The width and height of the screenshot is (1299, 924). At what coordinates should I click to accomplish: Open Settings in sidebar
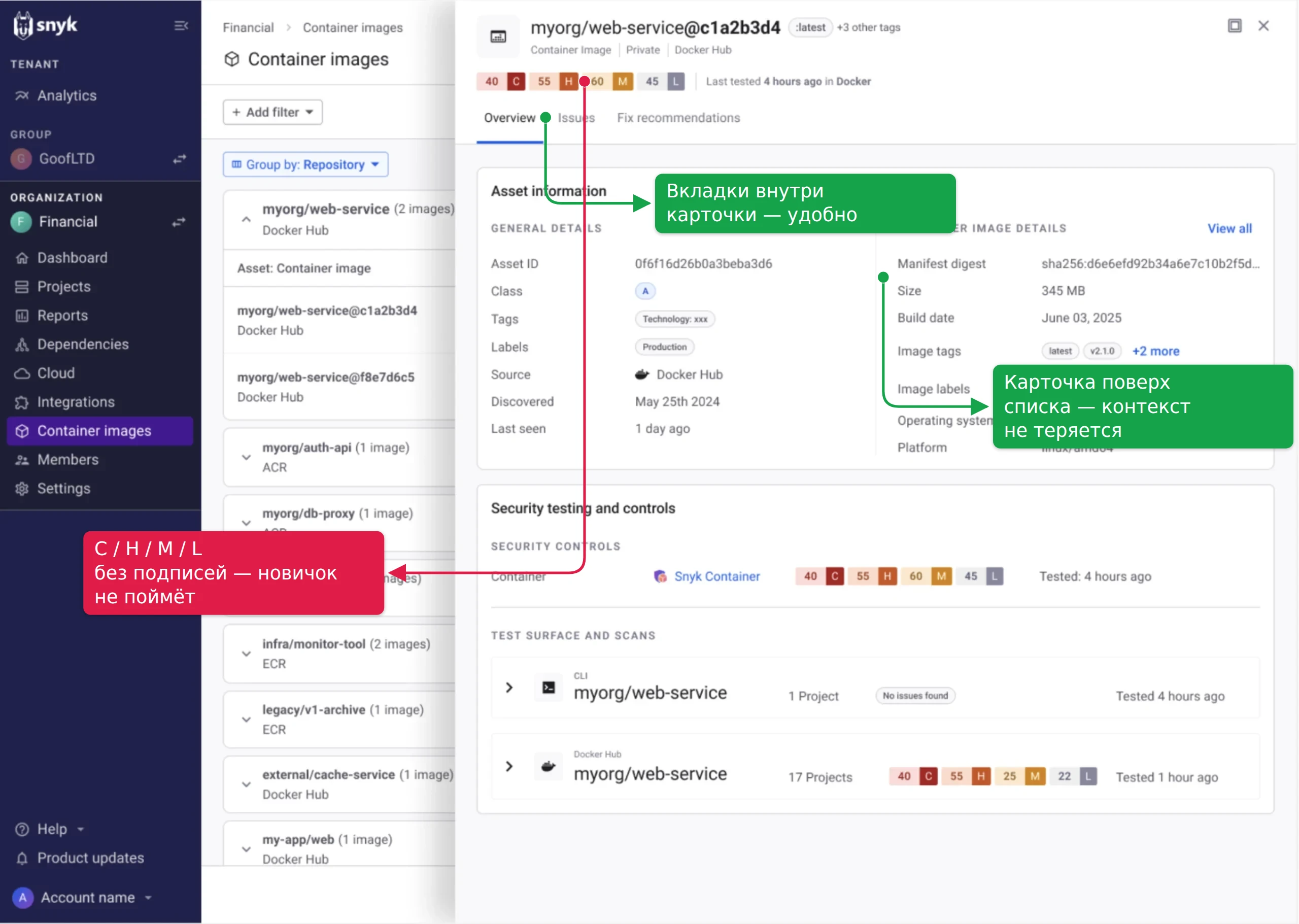point(52,489)
